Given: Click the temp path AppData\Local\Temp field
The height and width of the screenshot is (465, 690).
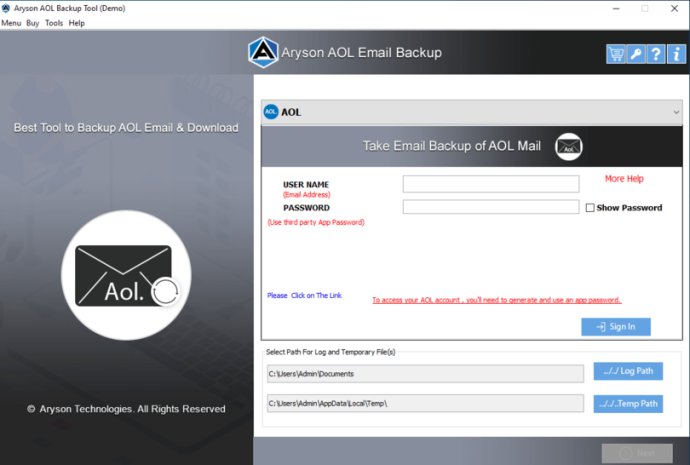Looking at the screenshot, I should 425,403.
